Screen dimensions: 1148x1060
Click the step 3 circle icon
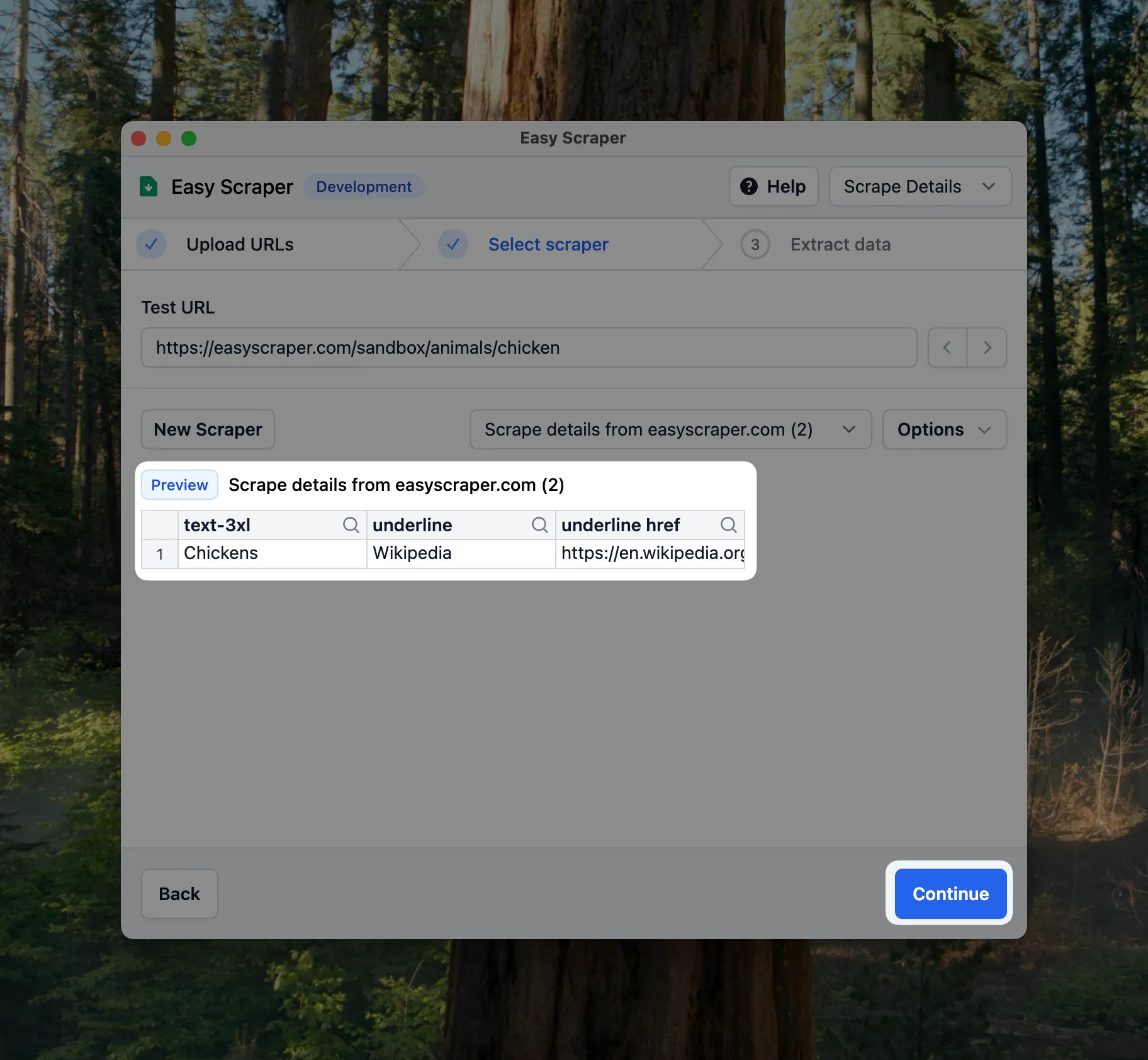(x=755, y=244)
